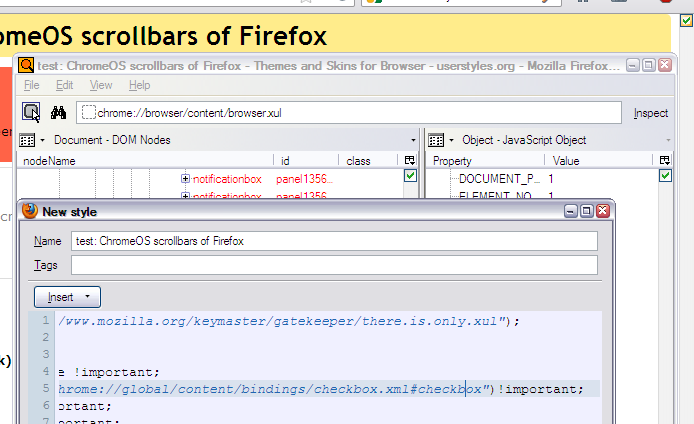The height and width of the screenshot is (424, 694).
Task: Focus the empty Tags input field
Action: (334, 265)
